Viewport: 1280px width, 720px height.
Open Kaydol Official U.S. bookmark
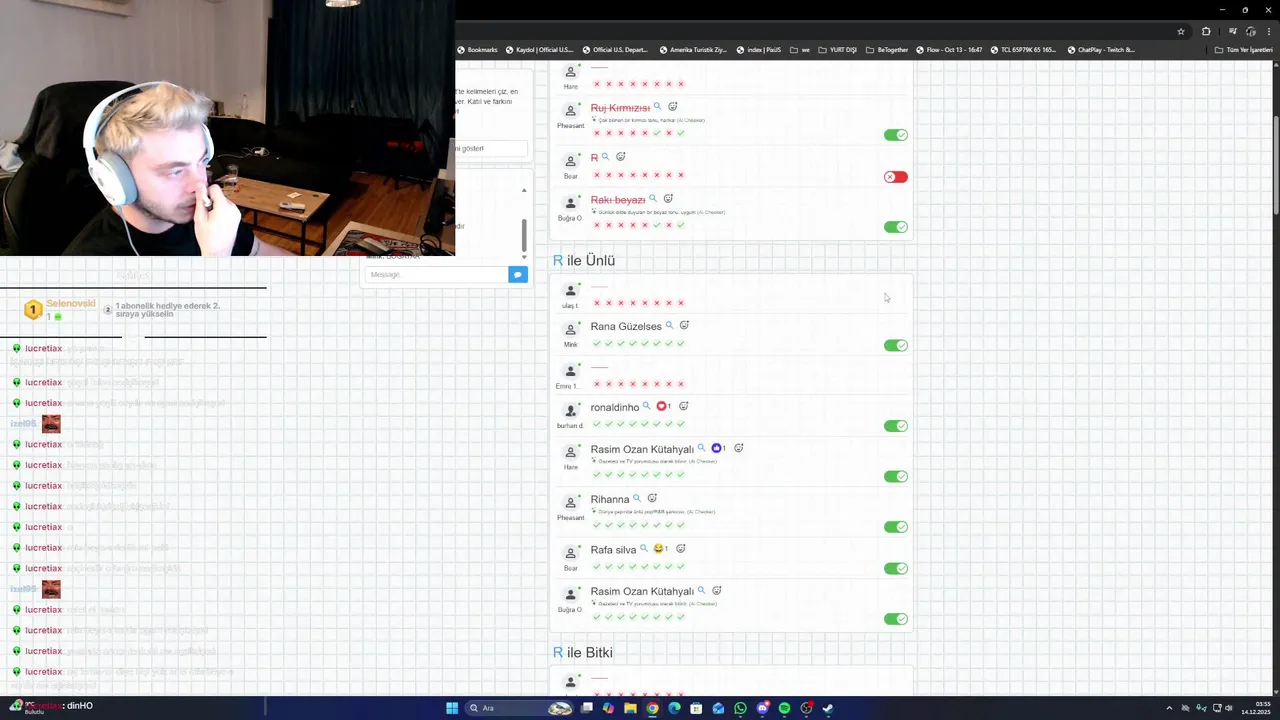click(540, 50)
